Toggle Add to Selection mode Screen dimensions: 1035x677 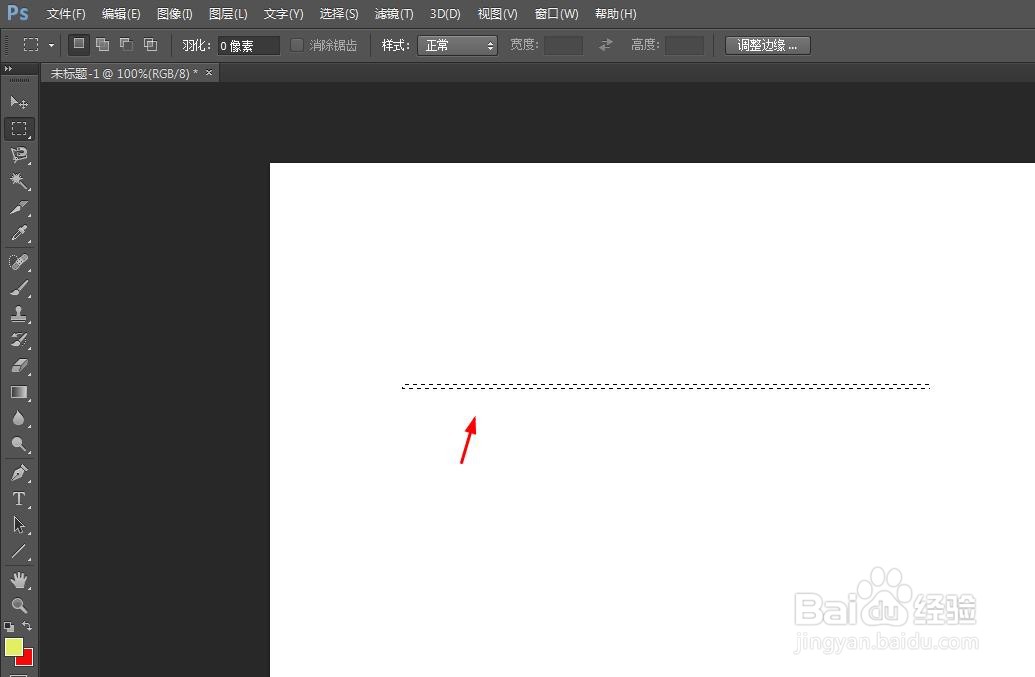(x=101, y=44)
